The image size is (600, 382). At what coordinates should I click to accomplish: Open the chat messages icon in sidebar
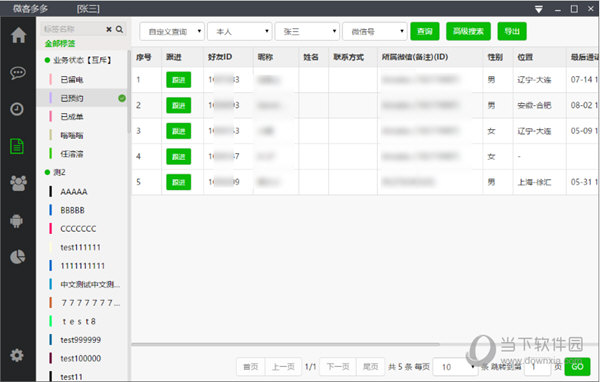[x=18, y=73]
